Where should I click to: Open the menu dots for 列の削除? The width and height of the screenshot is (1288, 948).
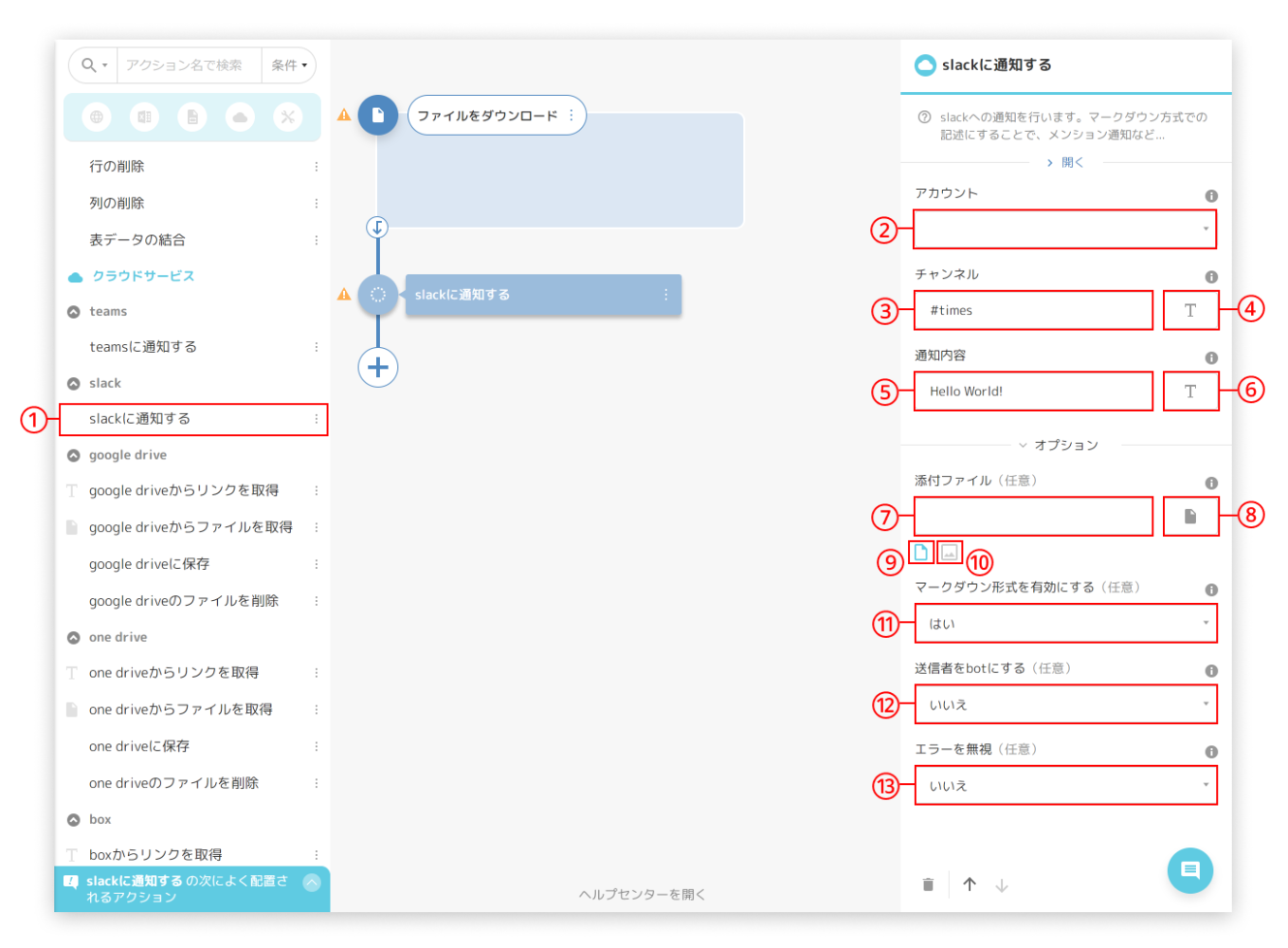pyautogui.click(x=317, y=203)
